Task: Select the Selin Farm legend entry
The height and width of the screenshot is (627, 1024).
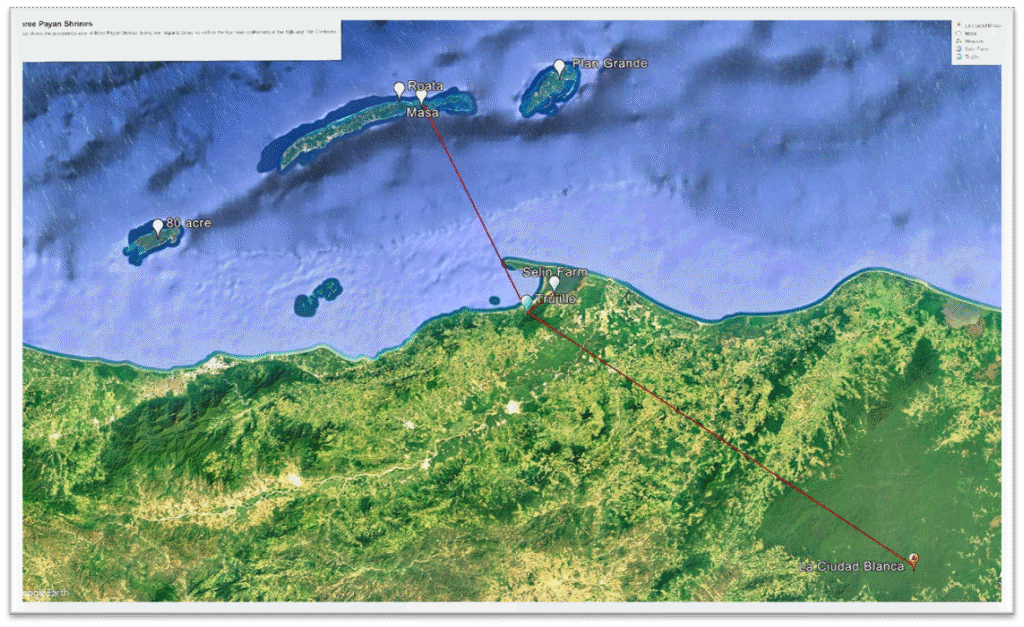Action: coord(975,49)
